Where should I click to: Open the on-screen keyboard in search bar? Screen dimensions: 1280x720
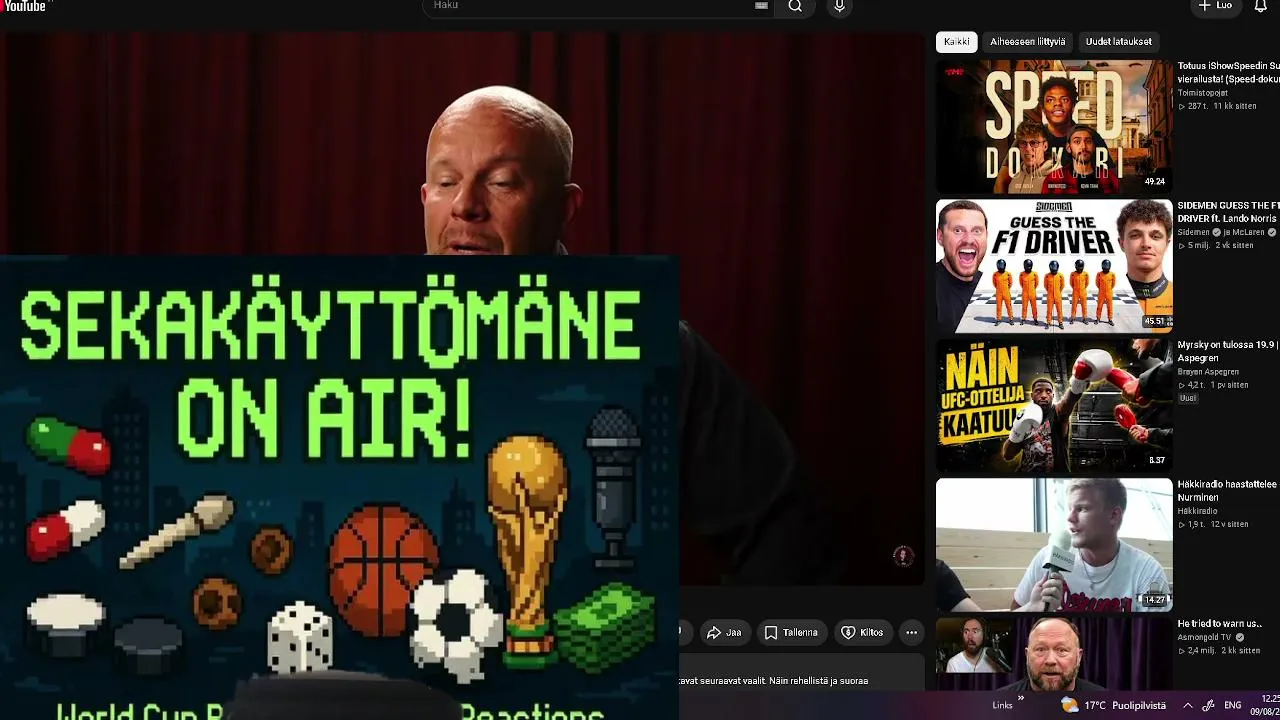pyautogui.click(x=761, y=6)
